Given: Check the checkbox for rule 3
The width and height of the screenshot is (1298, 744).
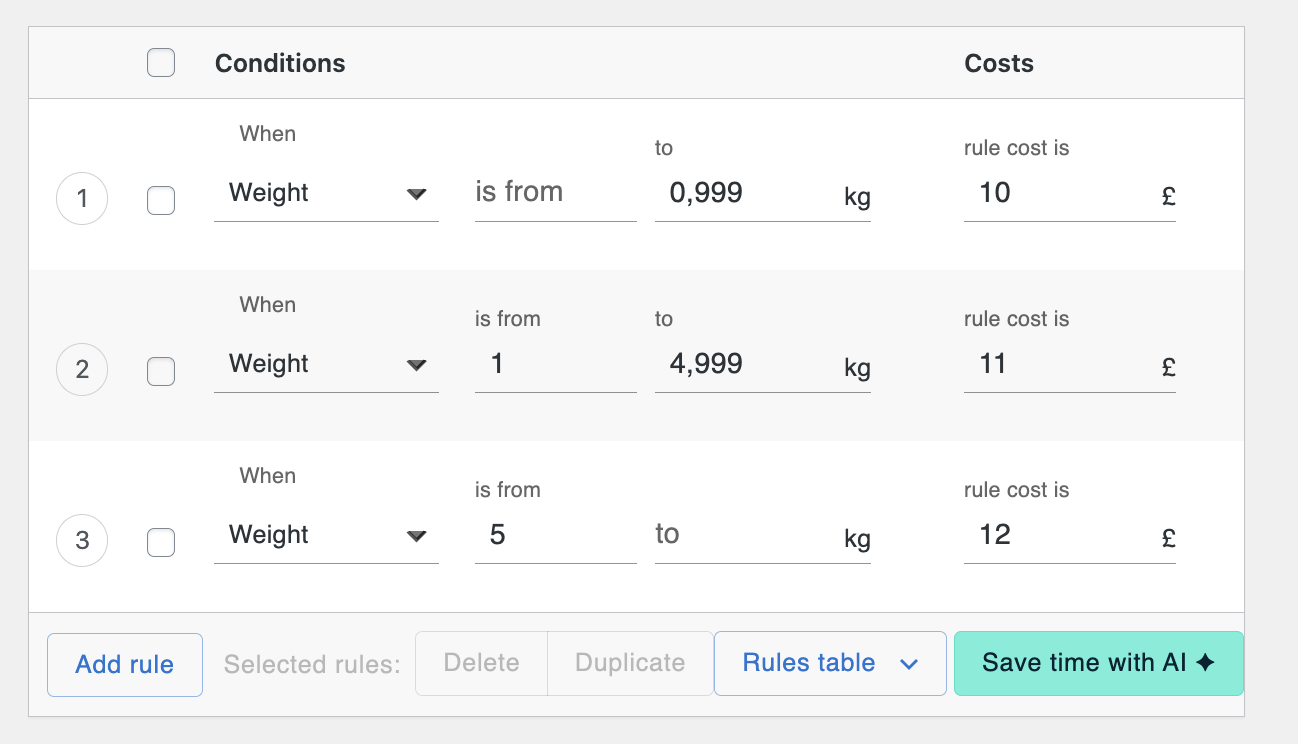Looking at the screenshot, I should 160,541.
